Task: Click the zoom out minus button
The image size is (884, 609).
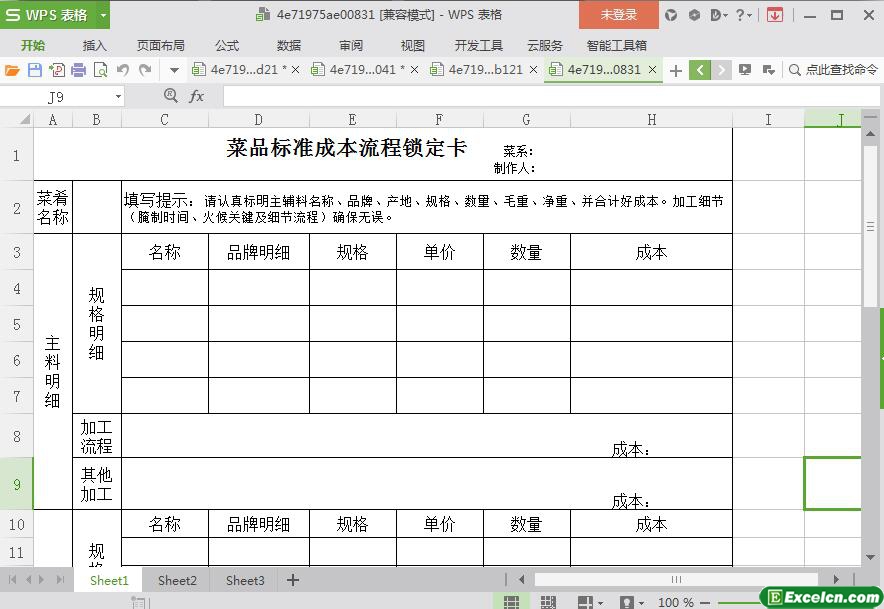Action: click(705, 603)
